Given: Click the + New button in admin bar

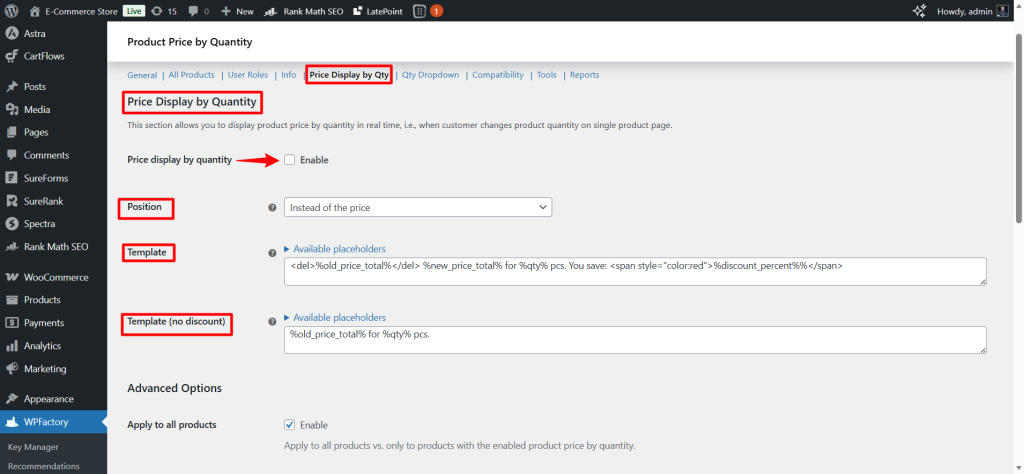Looking at the screenshot, I should [237, 11].
